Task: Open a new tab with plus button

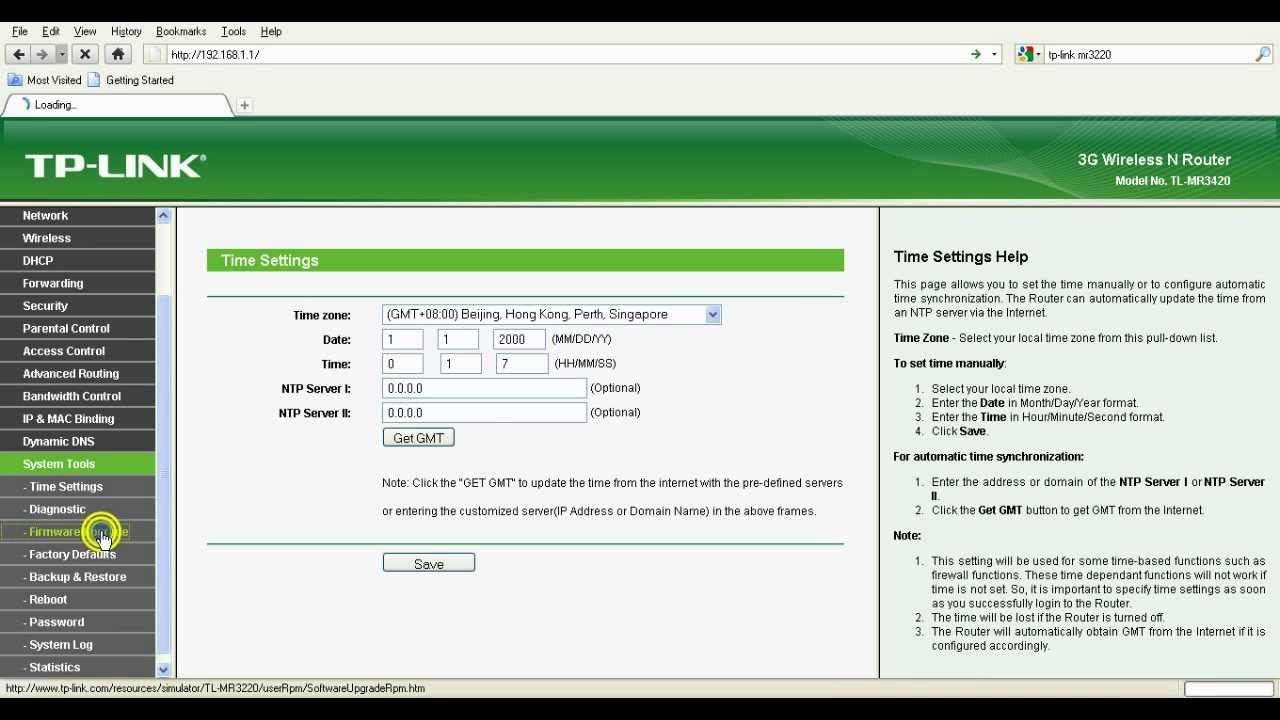Action: pos(244,105)
